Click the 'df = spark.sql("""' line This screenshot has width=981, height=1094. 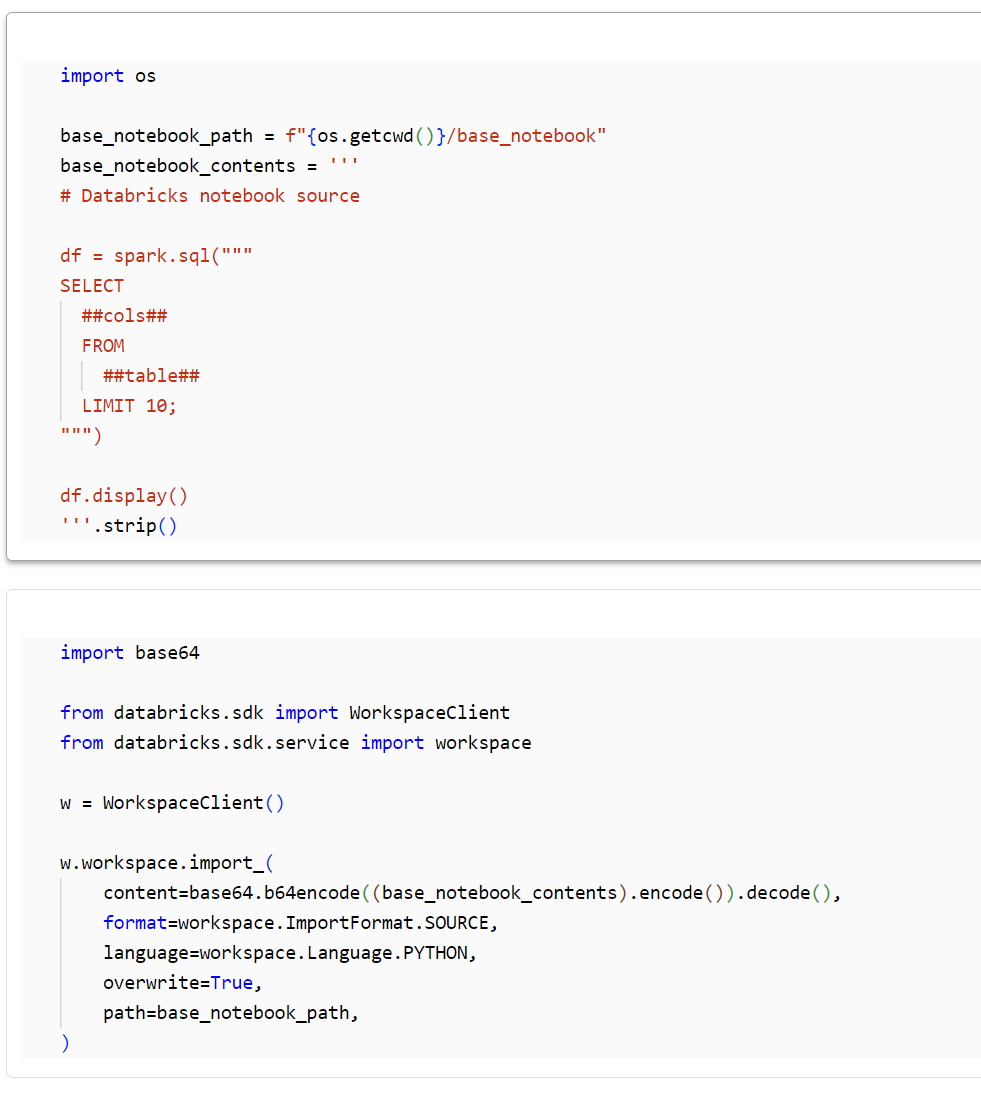[x=156, y=255]
